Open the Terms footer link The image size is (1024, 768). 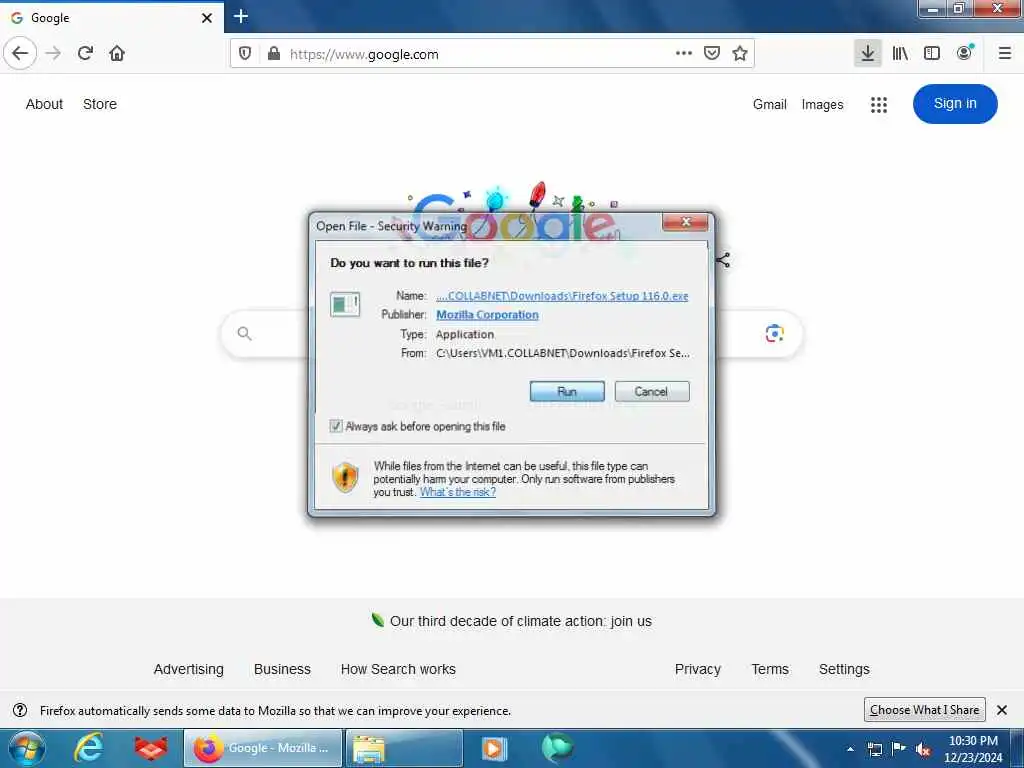click(x=770, y=669)
